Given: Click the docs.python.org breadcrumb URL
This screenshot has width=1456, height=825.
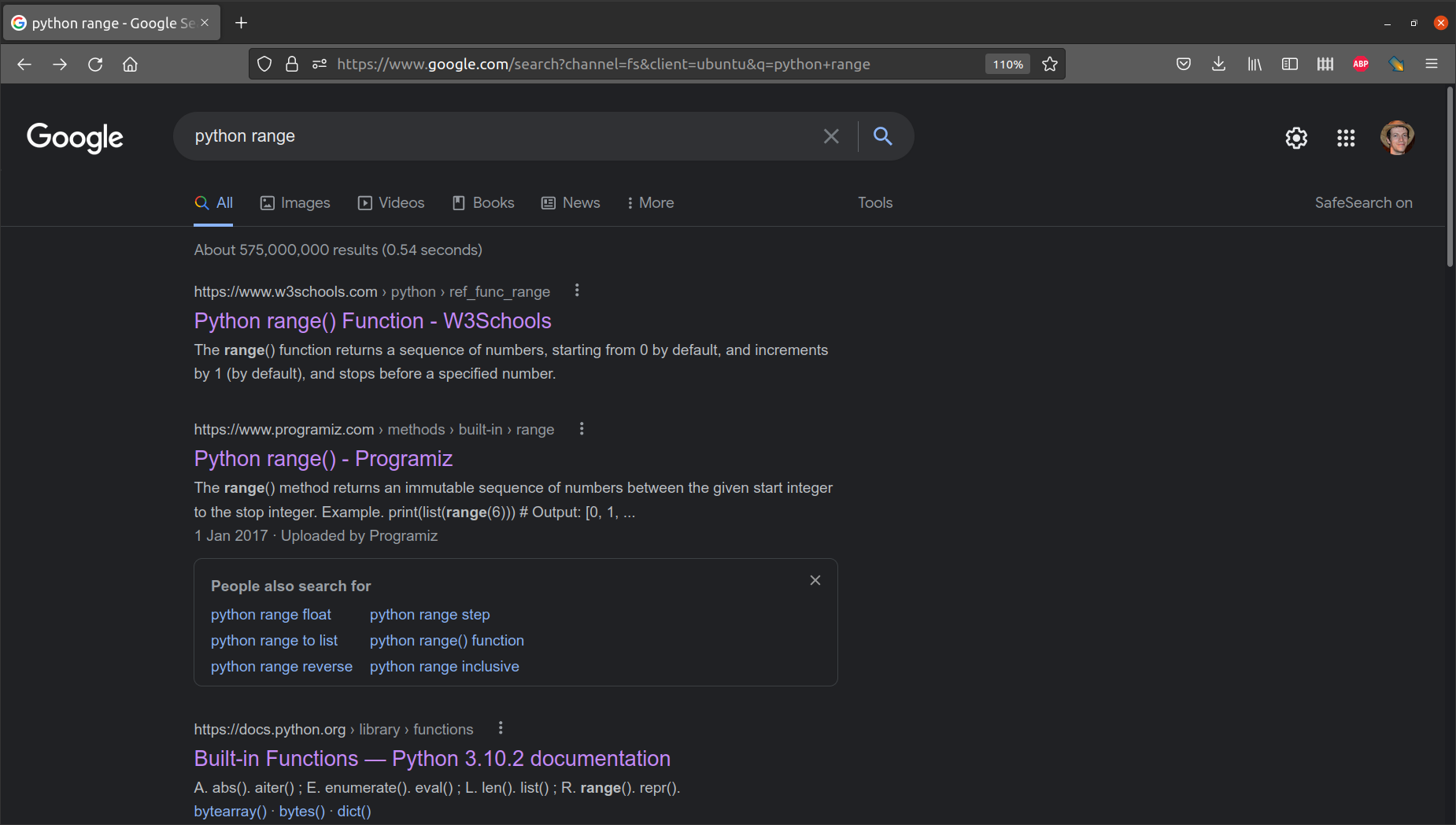Looking at the screenshot, I should pos(334,730).
